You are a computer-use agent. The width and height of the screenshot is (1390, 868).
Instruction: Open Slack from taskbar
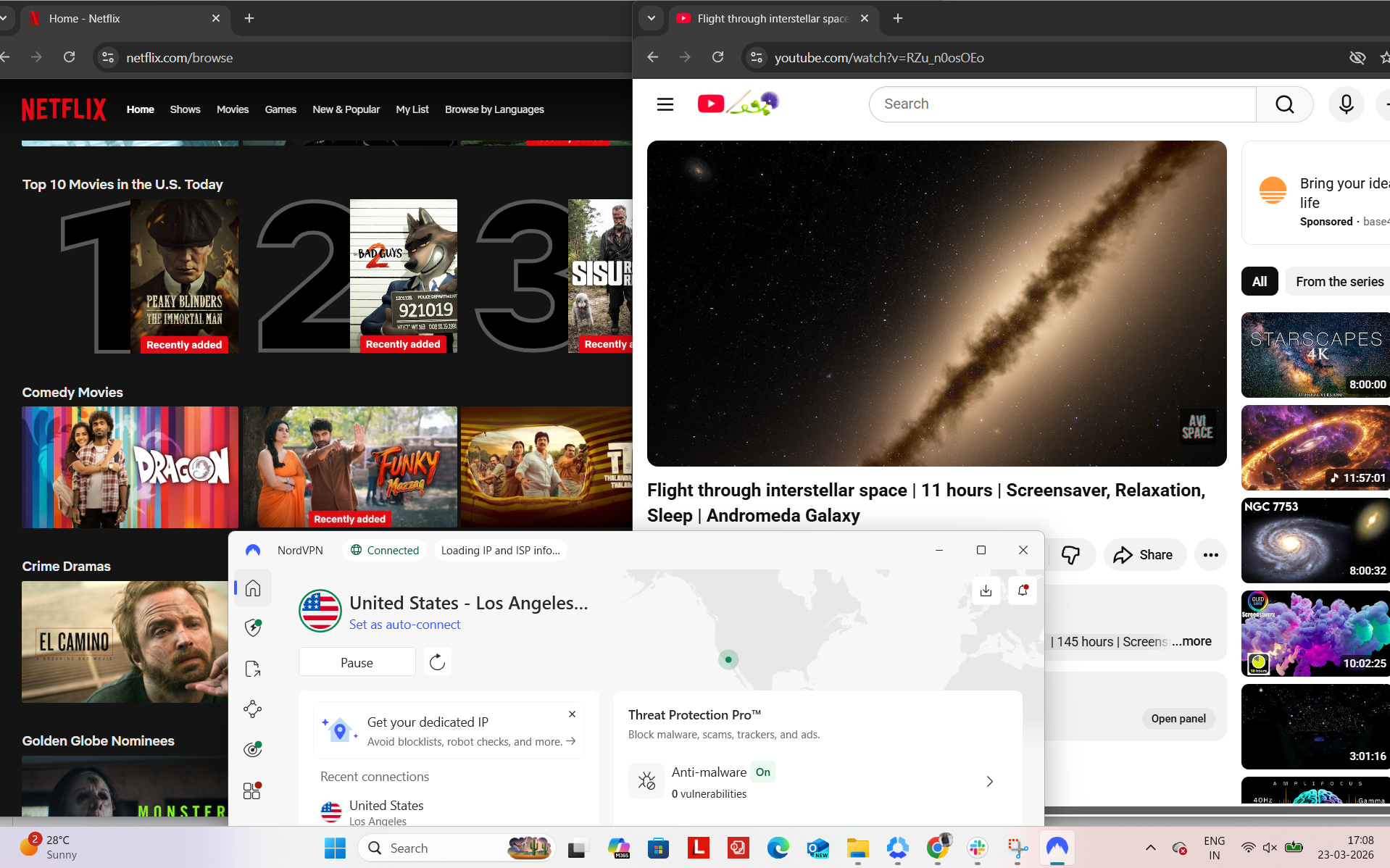pyautogui.click(x=977, y=848)
